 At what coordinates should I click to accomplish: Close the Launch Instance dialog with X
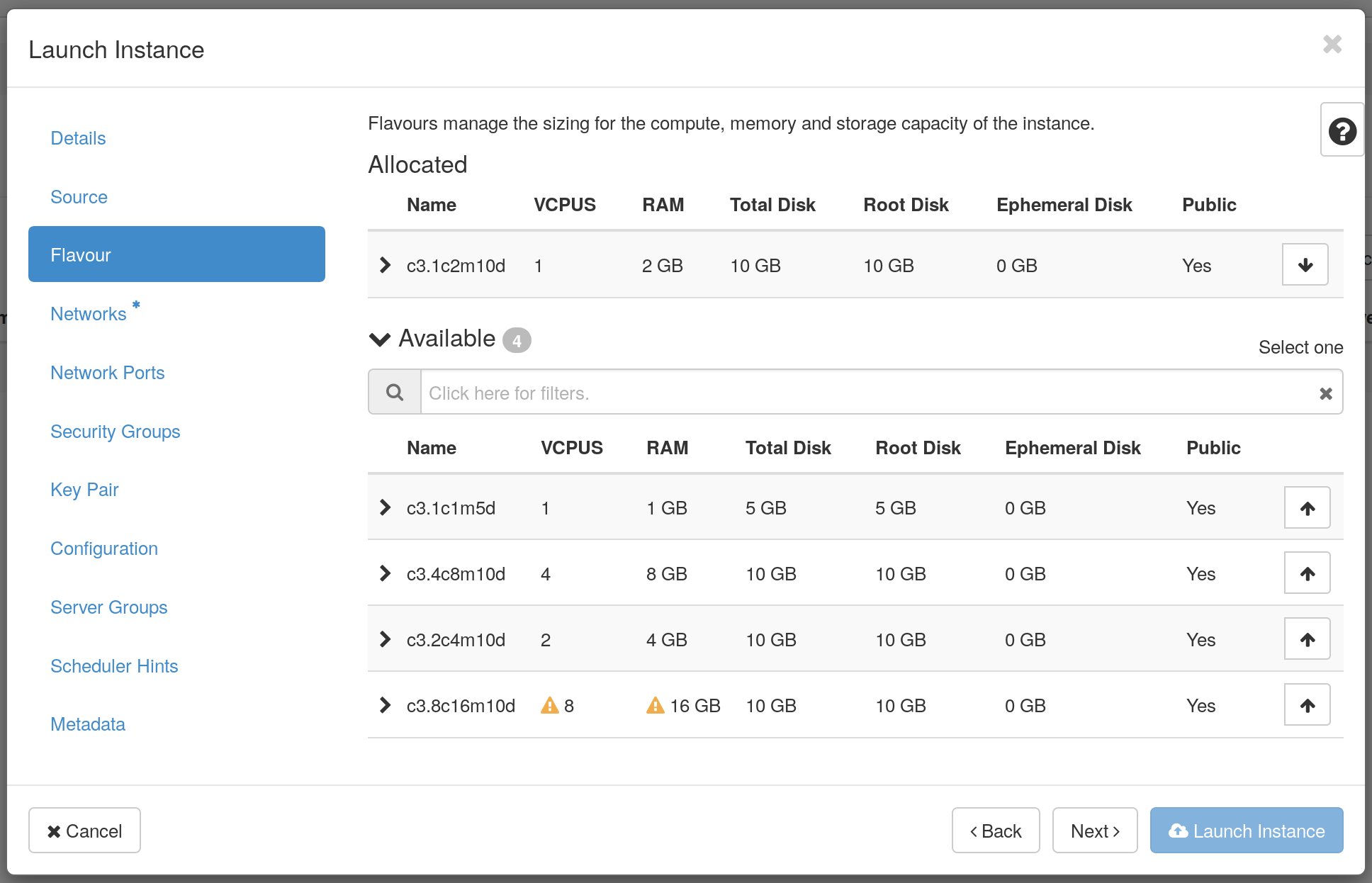click(1332, 45)
